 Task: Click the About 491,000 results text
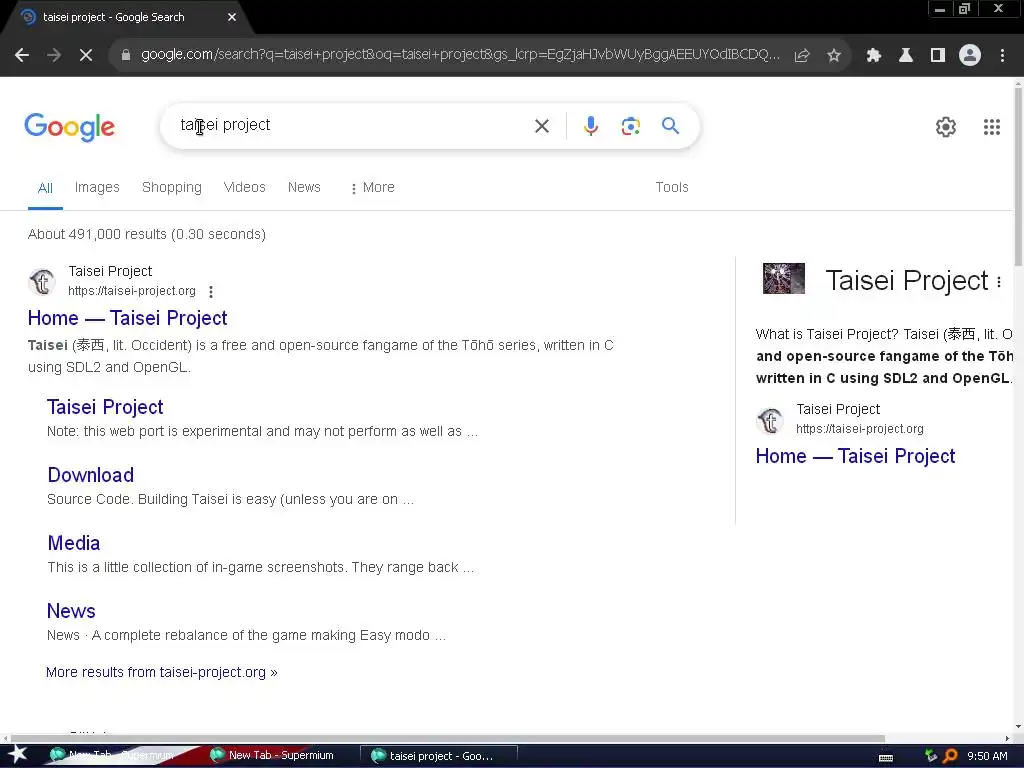tap(147, 234)
